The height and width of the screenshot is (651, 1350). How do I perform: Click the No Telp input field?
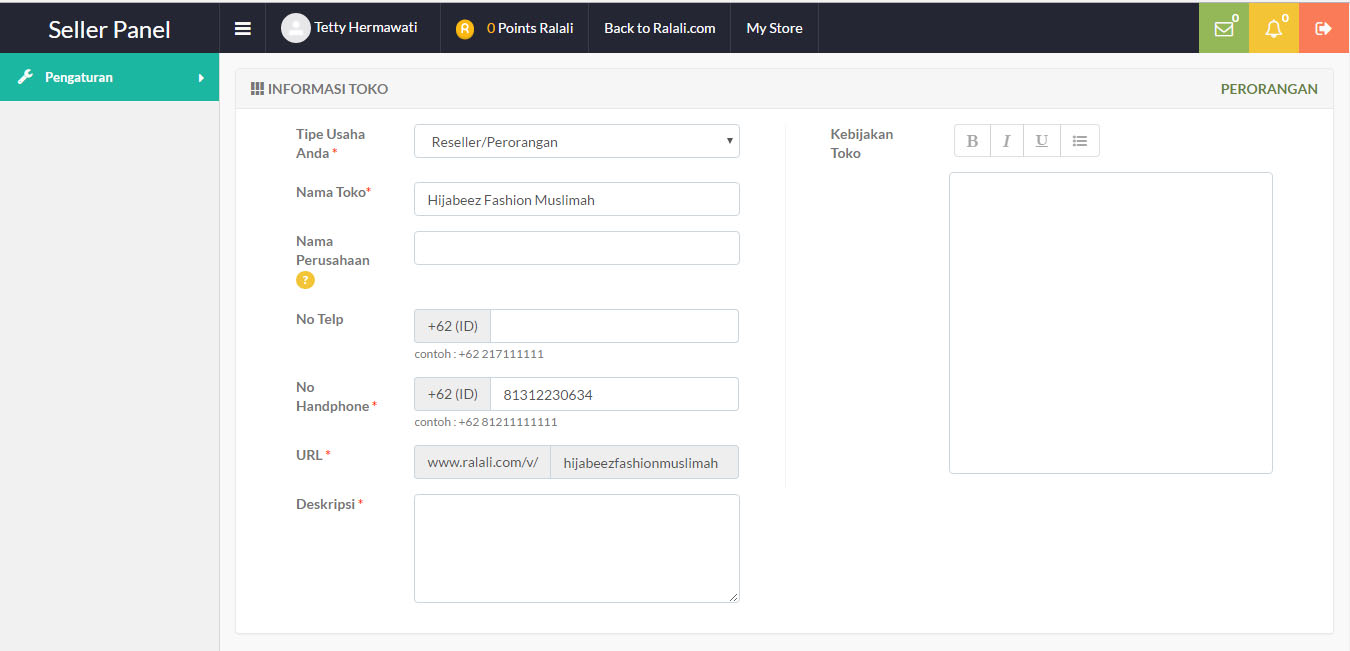614,326
